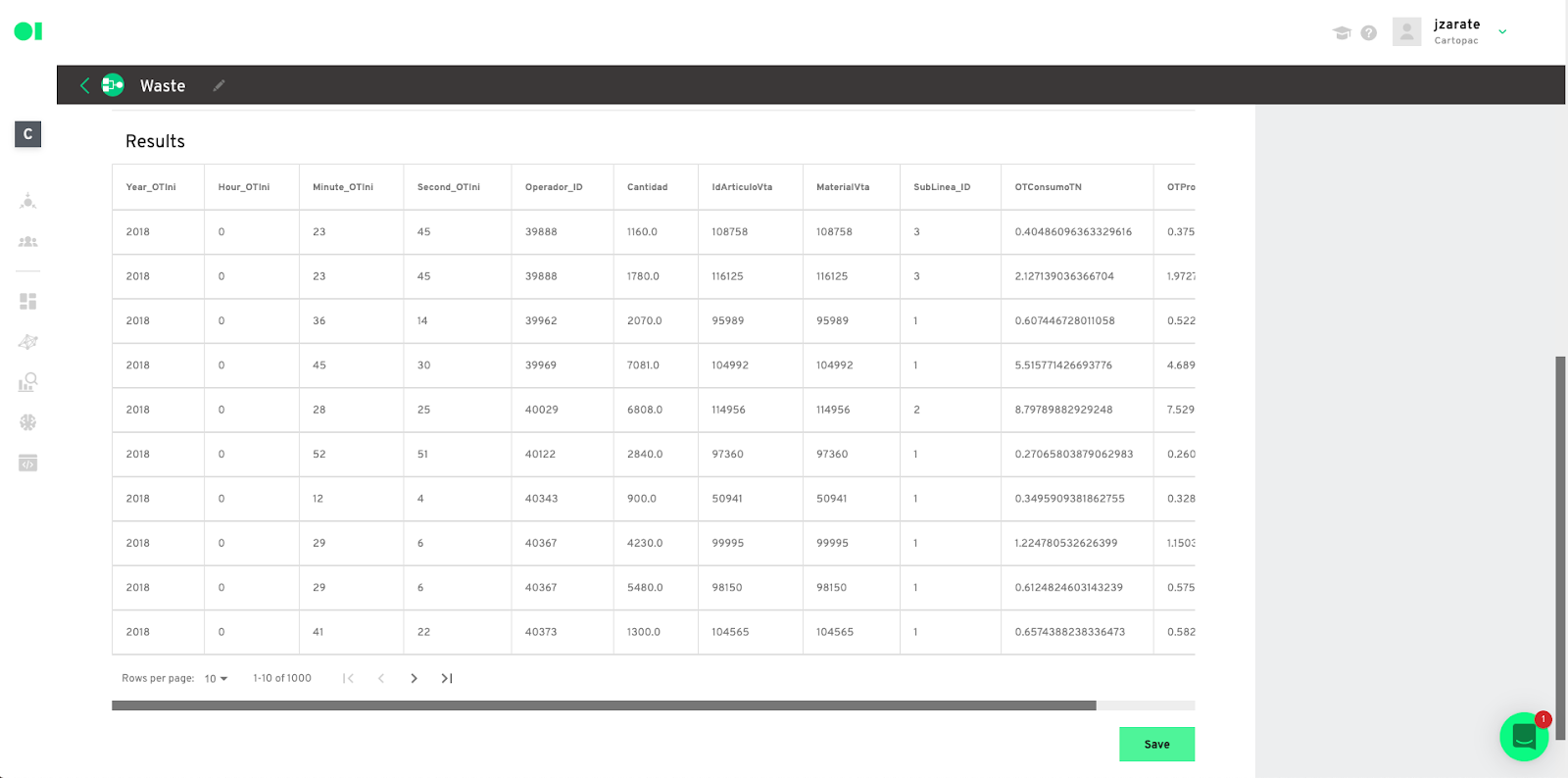Click the C workspace badge
The image size is (1568, 778).
(27, 133)
